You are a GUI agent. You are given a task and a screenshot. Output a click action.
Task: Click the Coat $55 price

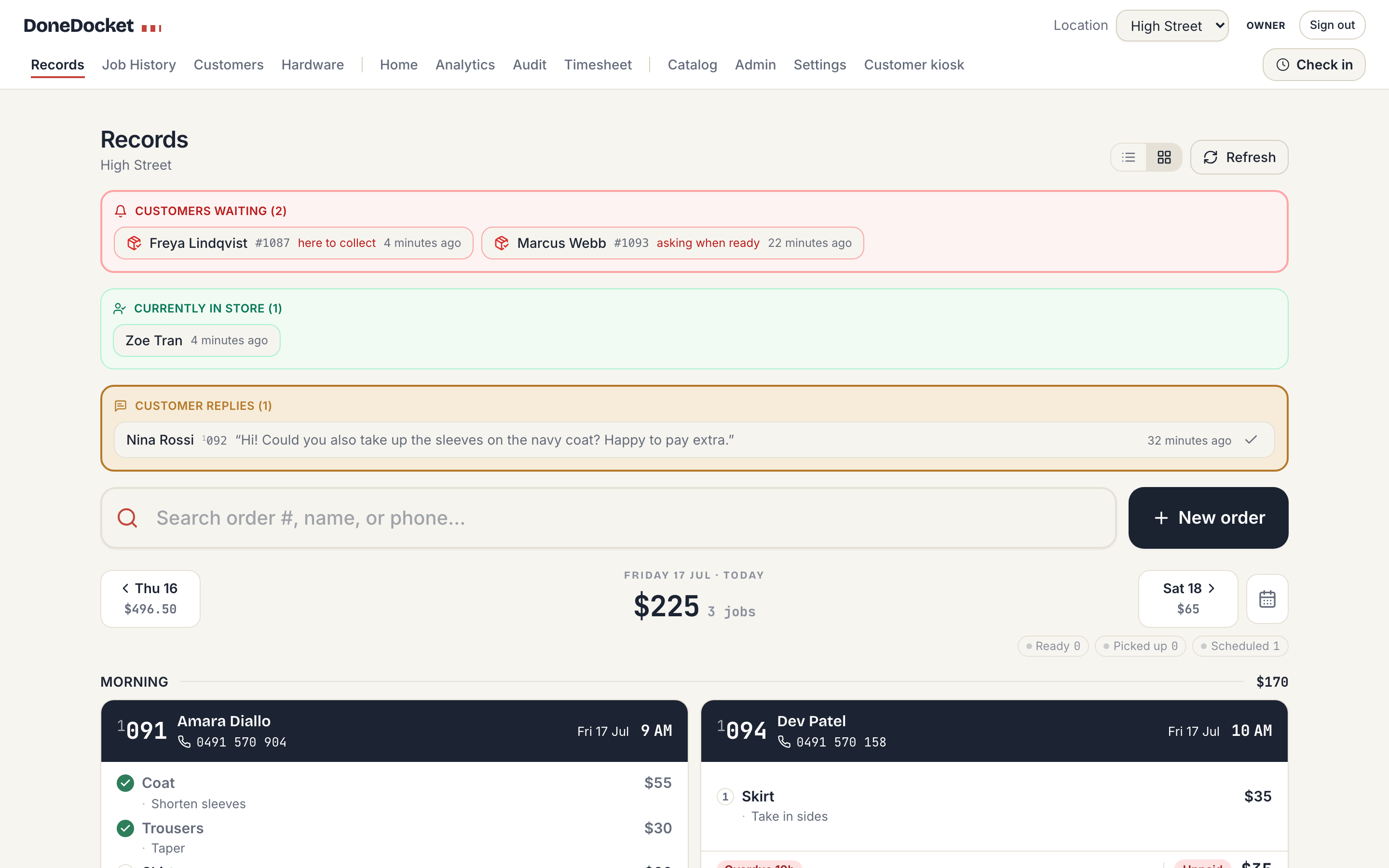(x=658, y=783)
